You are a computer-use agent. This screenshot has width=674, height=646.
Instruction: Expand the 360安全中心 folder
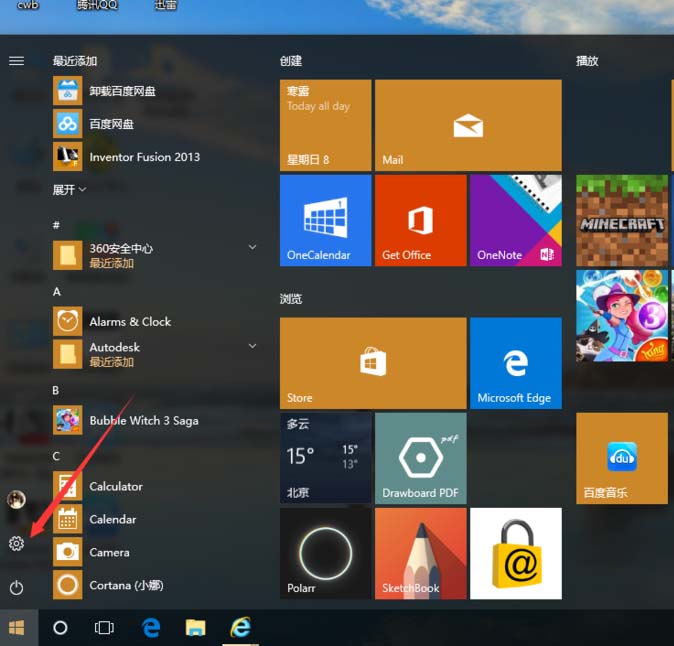click(252, 247)
